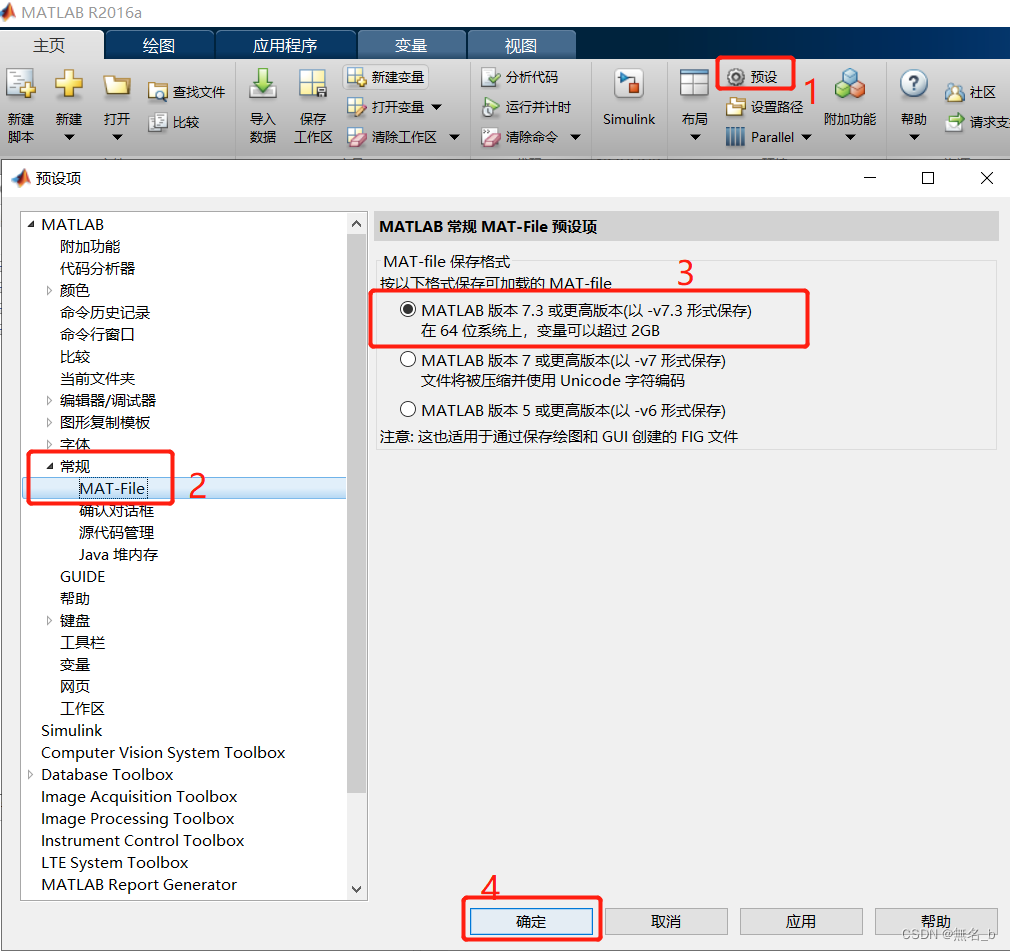This screenshot has height=951, width=1010.
Task: Select Java 堆内存 tree item
Action: tap(119, 555)
